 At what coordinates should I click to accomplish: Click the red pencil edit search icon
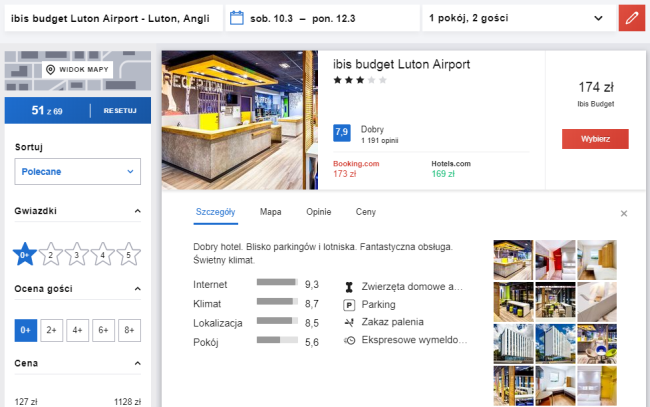pyautogui.click(x=632, y=18)
